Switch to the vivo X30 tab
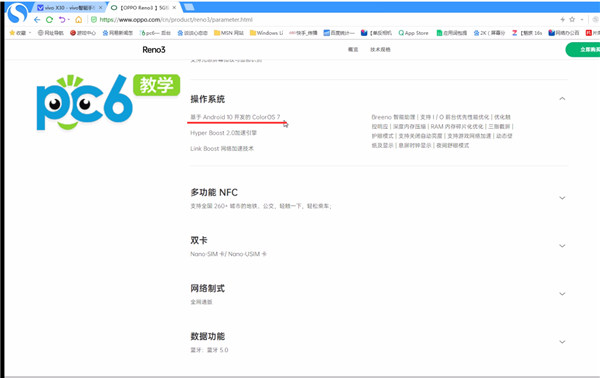The image size is (600, 378). coord(70,8)
